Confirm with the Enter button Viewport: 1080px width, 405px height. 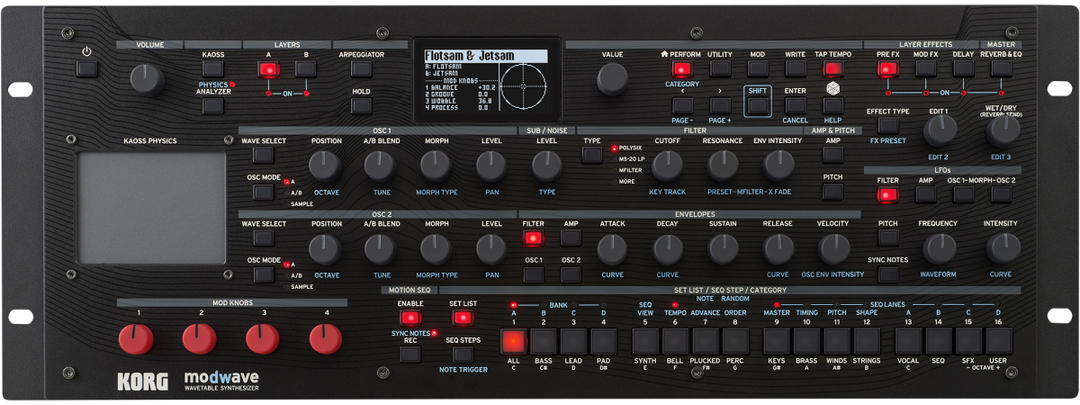(x=796, y=105)
